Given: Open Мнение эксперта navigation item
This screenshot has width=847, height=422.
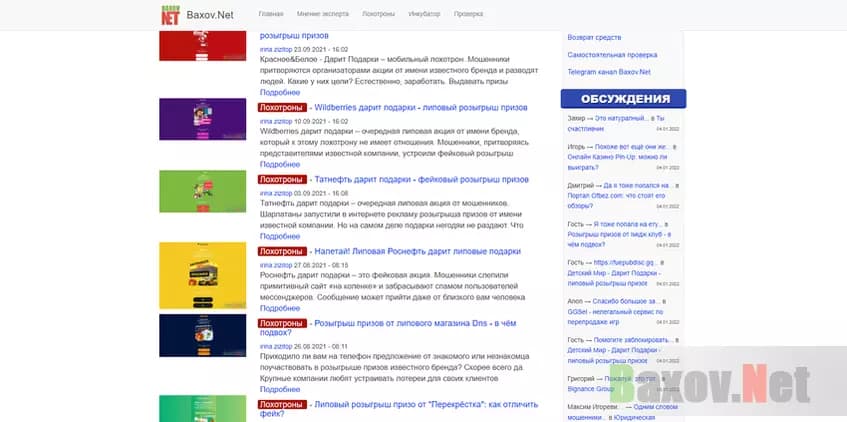Looking at the screenshot, I should [322, 14].
